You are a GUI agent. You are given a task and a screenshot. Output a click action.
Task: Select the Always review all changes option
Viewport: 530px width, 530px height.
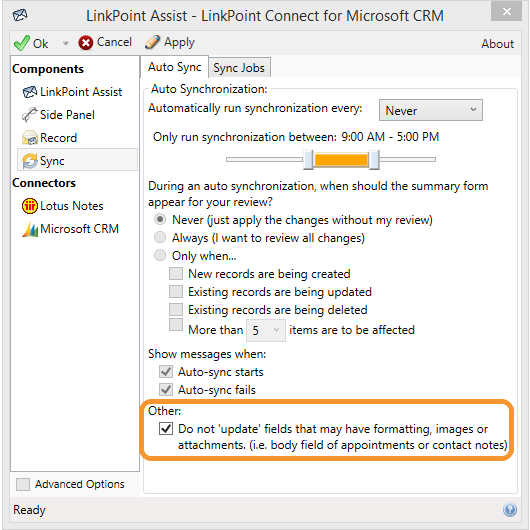point(160,237)
